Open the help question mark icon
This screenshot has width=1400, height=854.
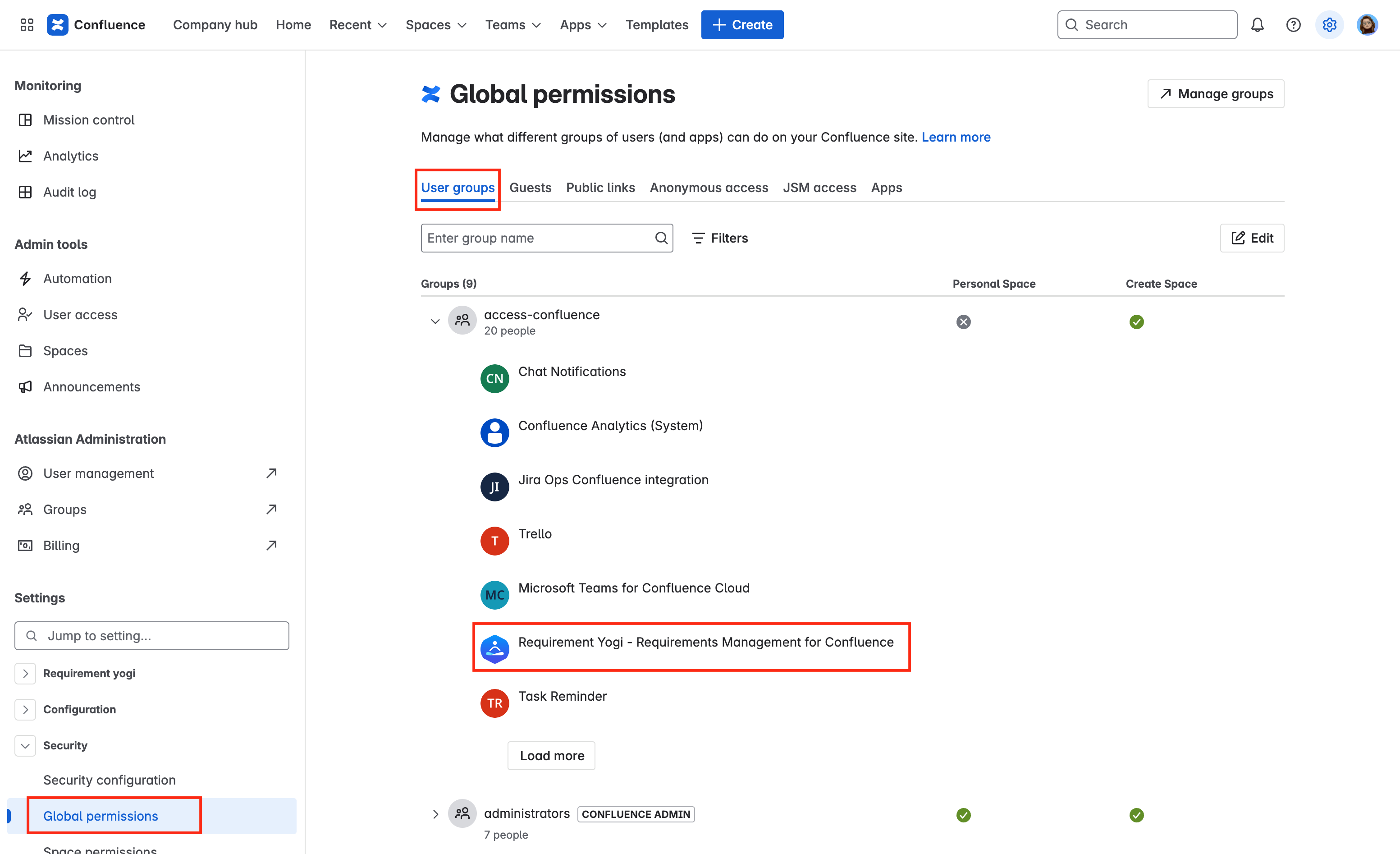(1293, 24)
